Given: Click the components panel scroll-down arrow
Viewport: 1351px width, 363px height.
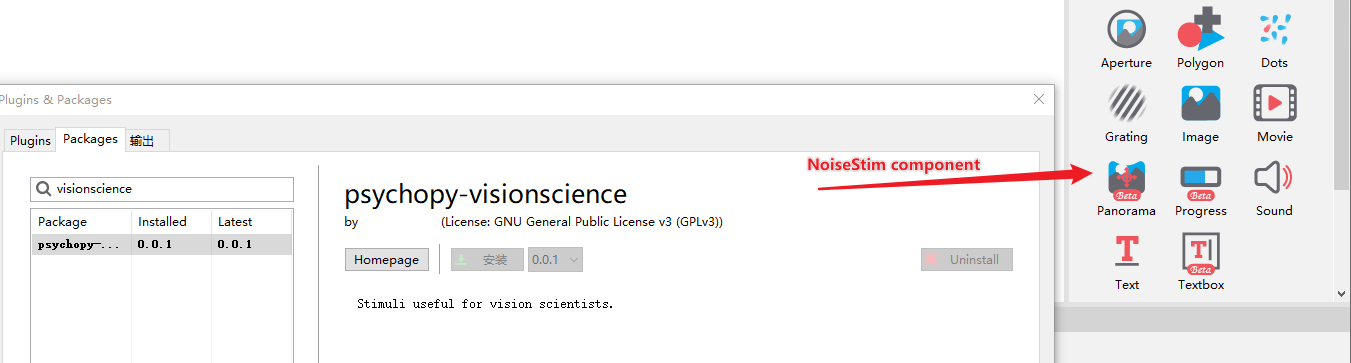Looking at the screenshot, I should 1341,294.
